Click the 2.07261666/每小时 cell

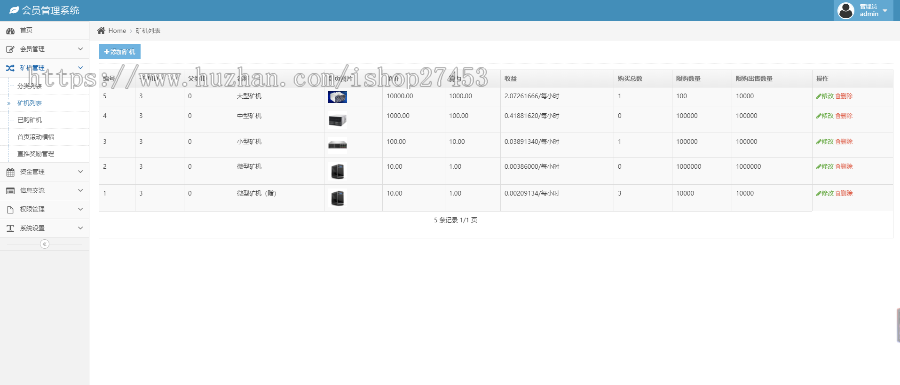click(532, 96)
